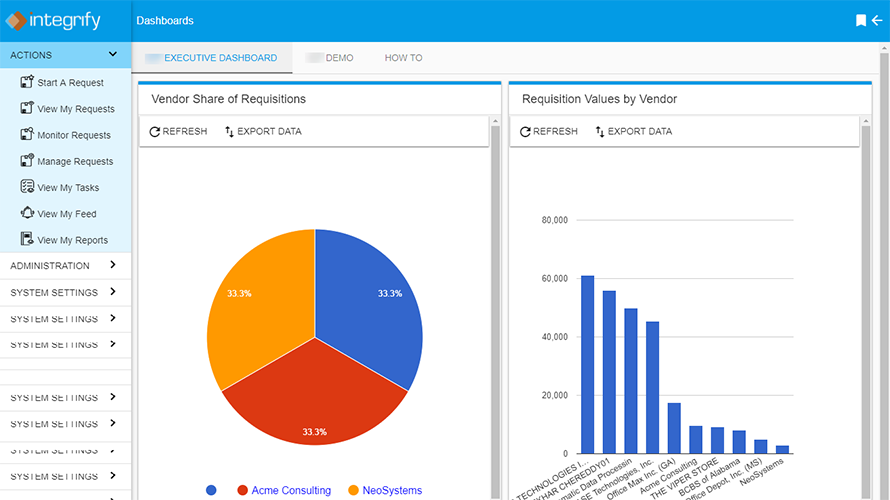
Task: Open the Start A Request link
Action: (x=70, y=83)
